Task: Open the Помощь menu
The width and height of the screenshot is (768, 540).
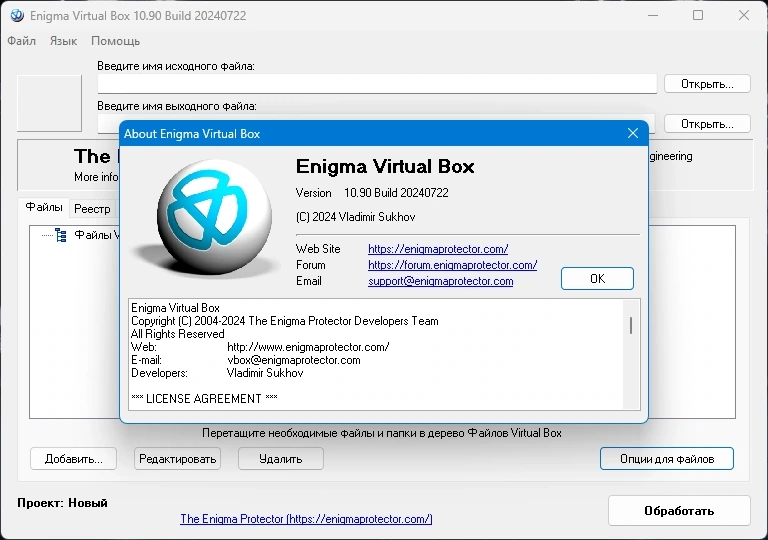Action: (x=116, y=41)
